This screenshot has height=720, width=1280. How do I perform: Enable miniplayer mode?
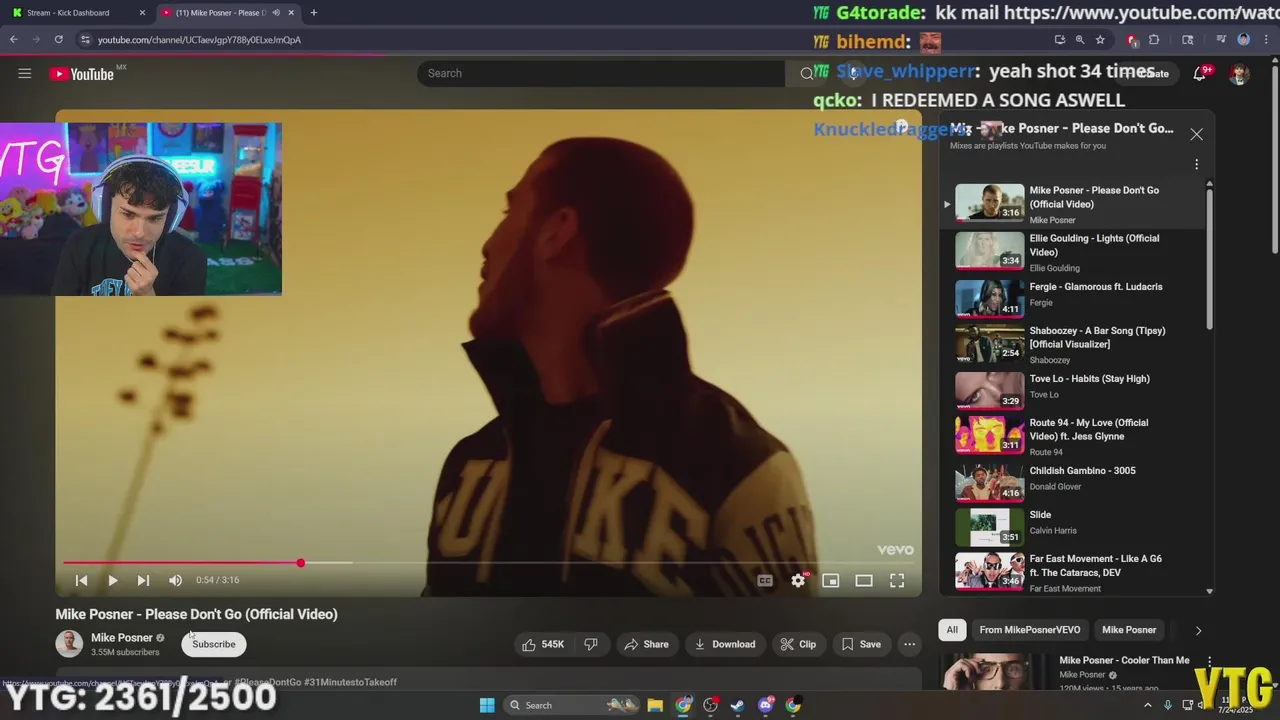pyautogui.click(x=830, y=580)
